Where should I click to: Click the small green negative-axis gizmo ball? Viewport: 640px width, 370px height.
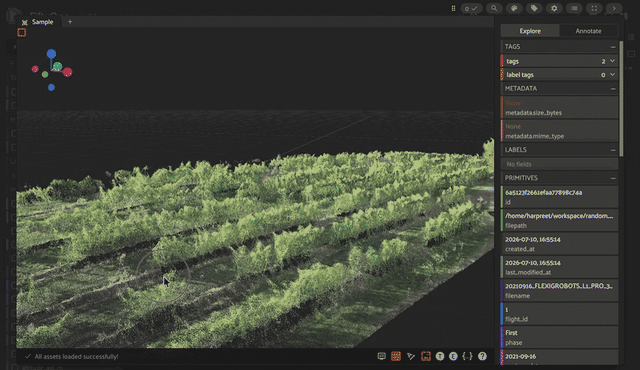point(45,75)
